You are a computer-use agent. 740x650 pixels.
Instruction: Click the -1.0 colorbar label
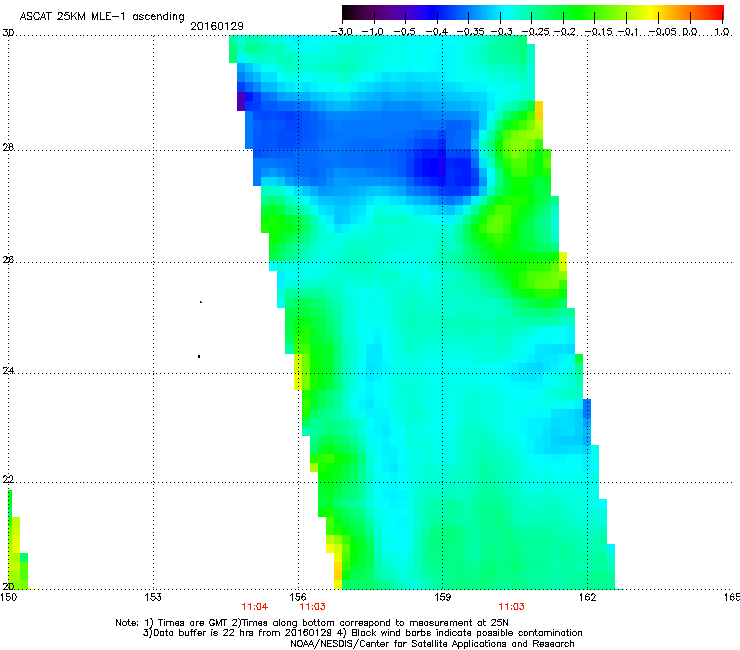point(373,32)
